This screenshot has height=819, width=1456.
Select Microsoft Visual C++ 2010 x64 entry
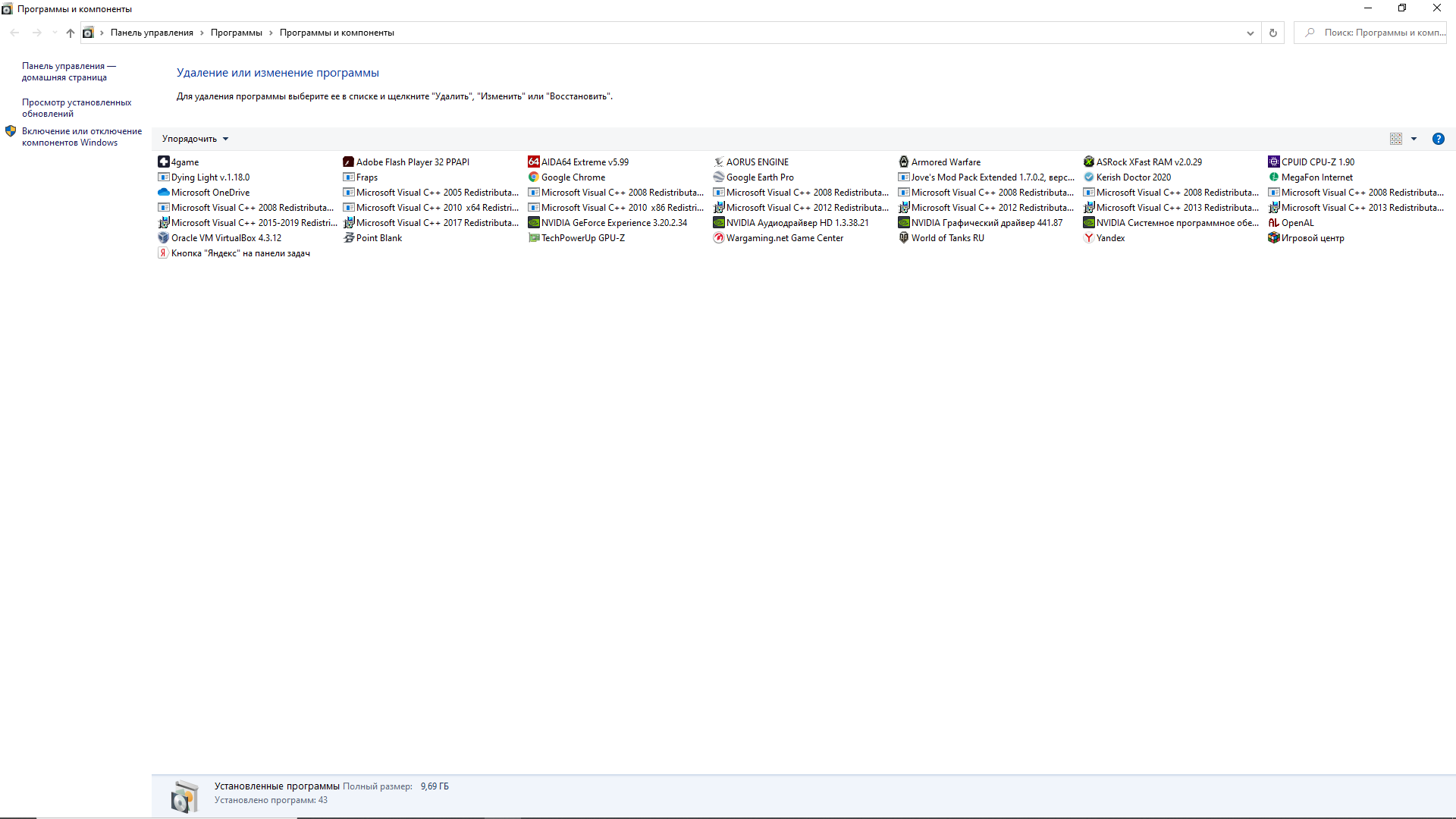pyautogui.click(x=431, y=207)
